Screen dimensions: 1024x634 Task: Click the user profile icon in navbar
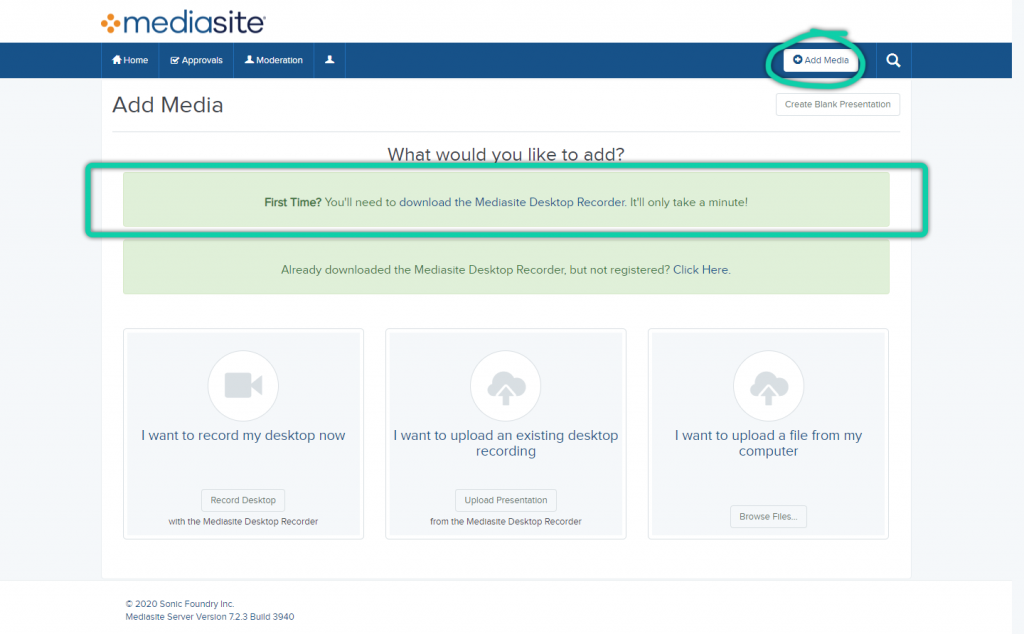[x=329, y=60]
